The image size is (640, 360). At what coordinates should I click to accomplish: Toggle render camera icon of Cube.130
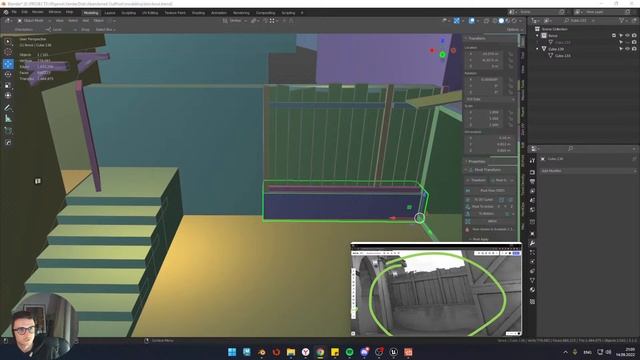tap(634, 49)
